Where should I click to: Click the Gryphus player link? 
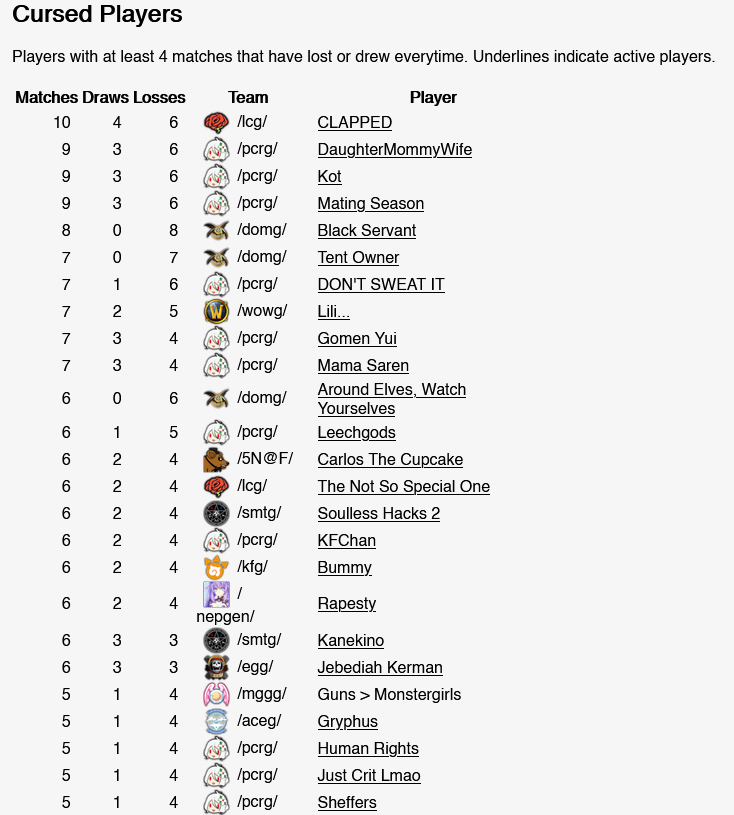(x=347, y=721)
